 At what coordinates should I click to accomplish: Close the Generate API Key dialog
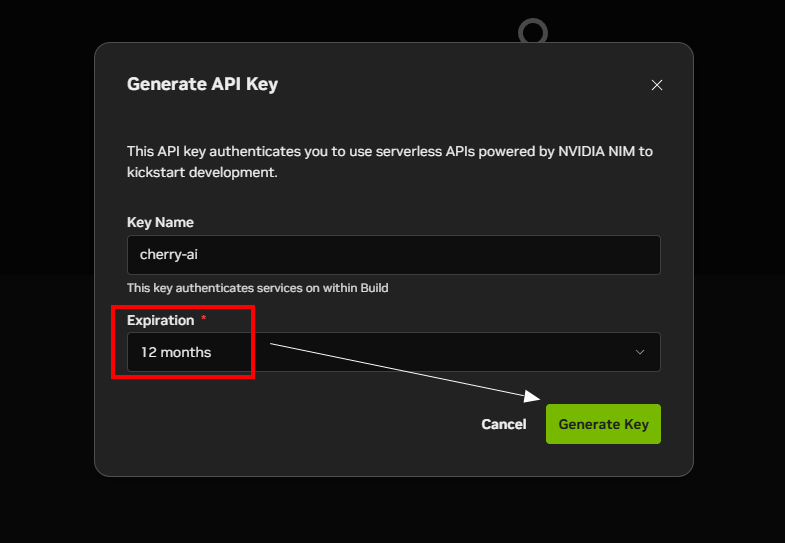click(x=657, y=85)
